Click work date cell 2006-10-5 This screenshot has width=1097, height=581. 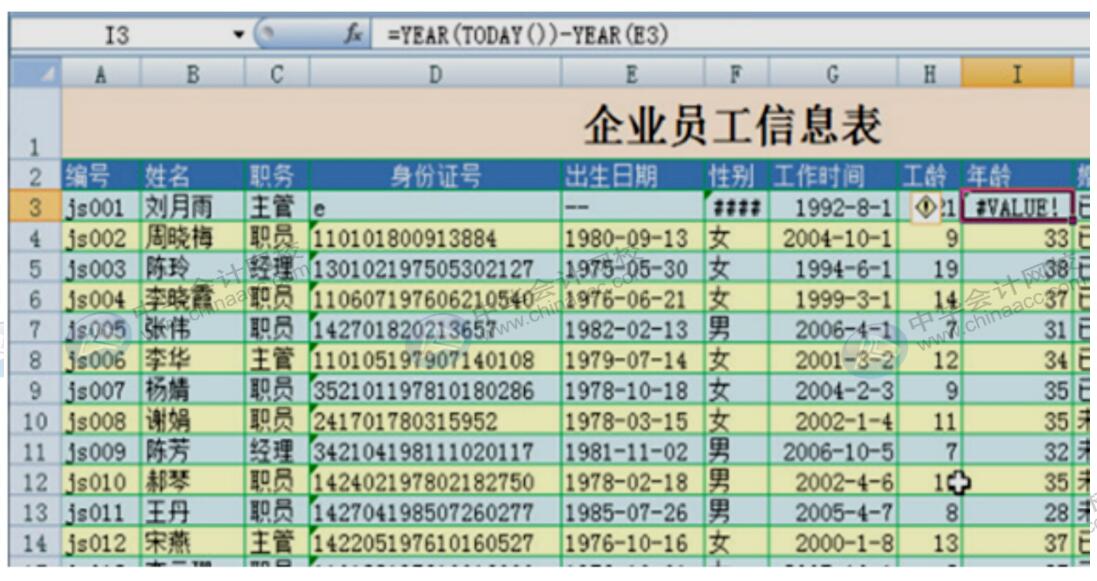pos(833,452)
